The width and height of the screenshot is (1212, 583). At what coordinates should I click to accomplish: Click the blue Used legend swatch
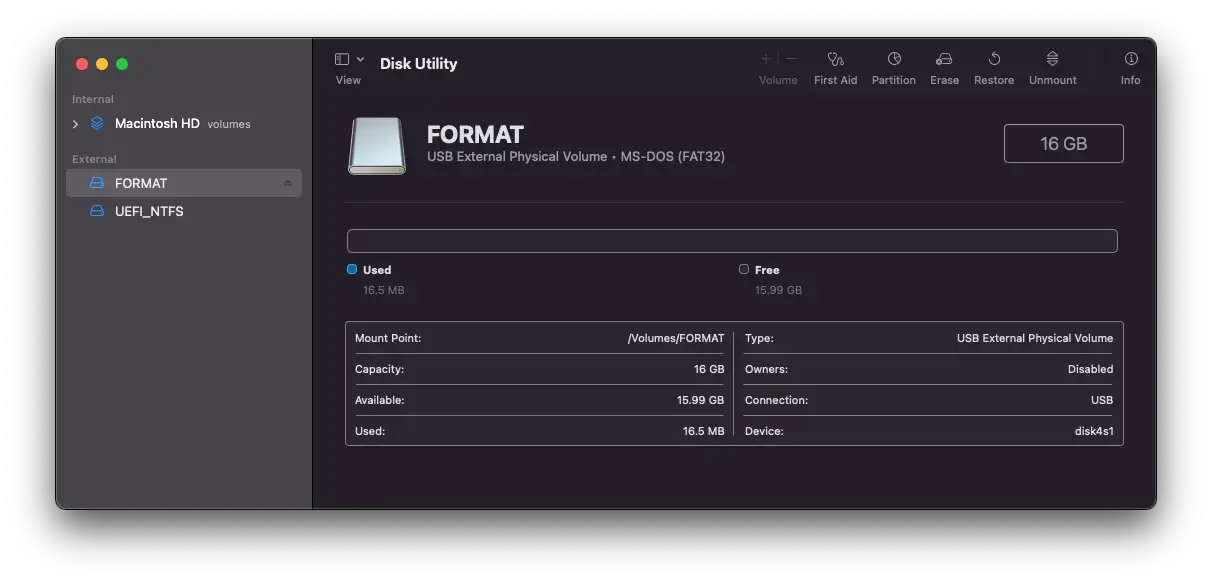[352, 269]
